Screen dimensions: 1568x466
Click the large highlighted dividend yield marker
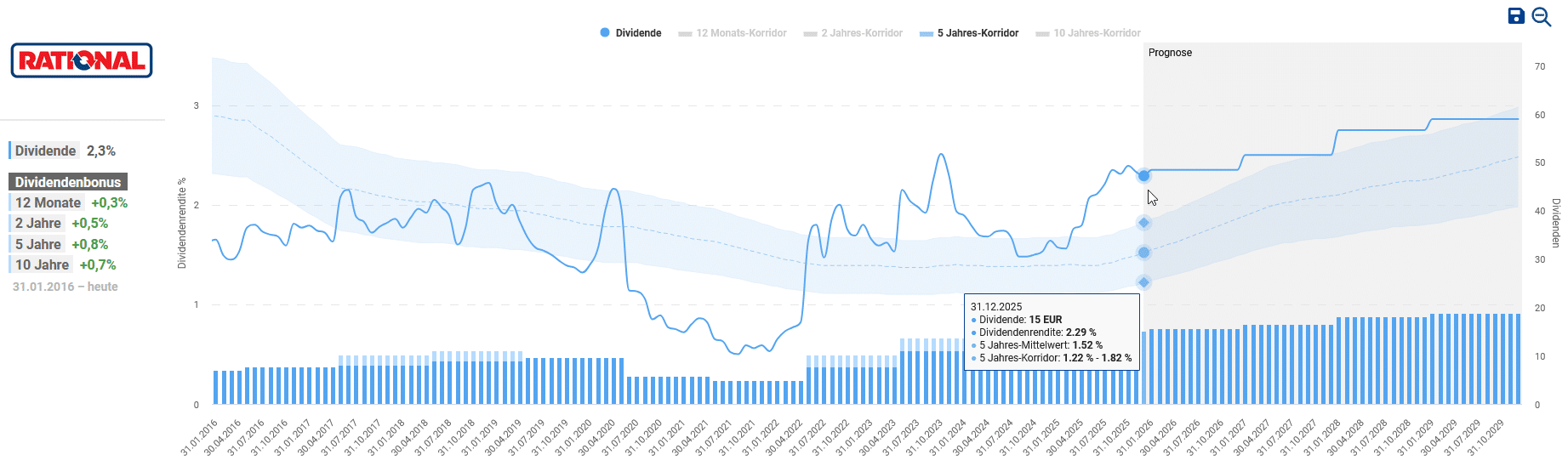tap(1143, 175)
